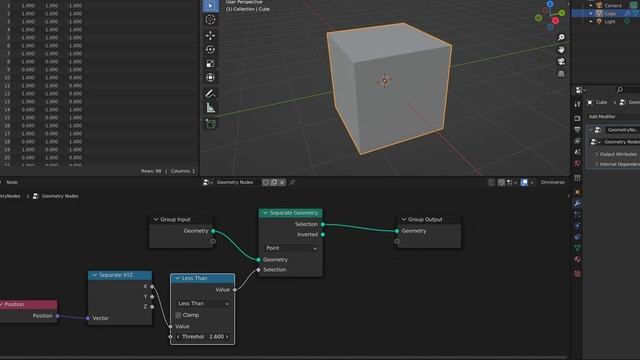Toggle fake user for Geometry Nodes tree
The height and width of the screenshot is (360, 640).
[266, 182]
